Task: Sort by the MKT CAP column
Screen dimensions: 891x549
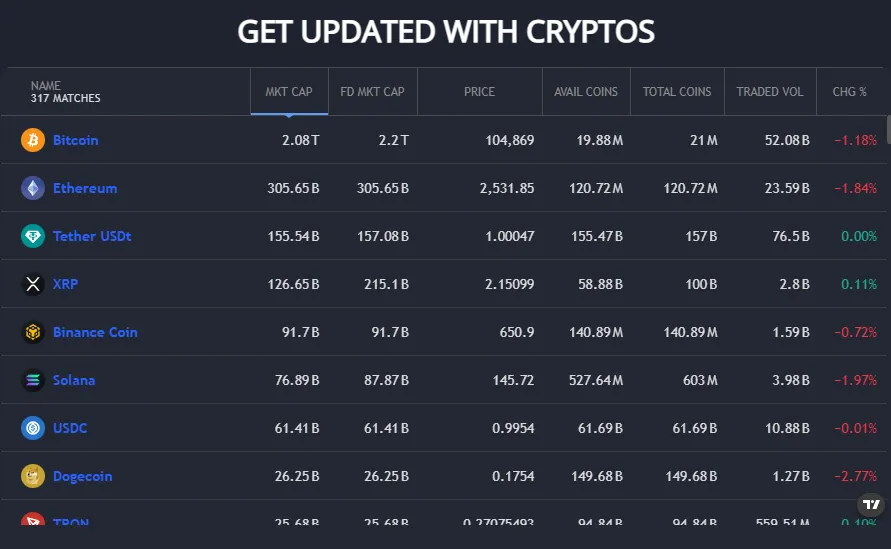Action: 289,92
